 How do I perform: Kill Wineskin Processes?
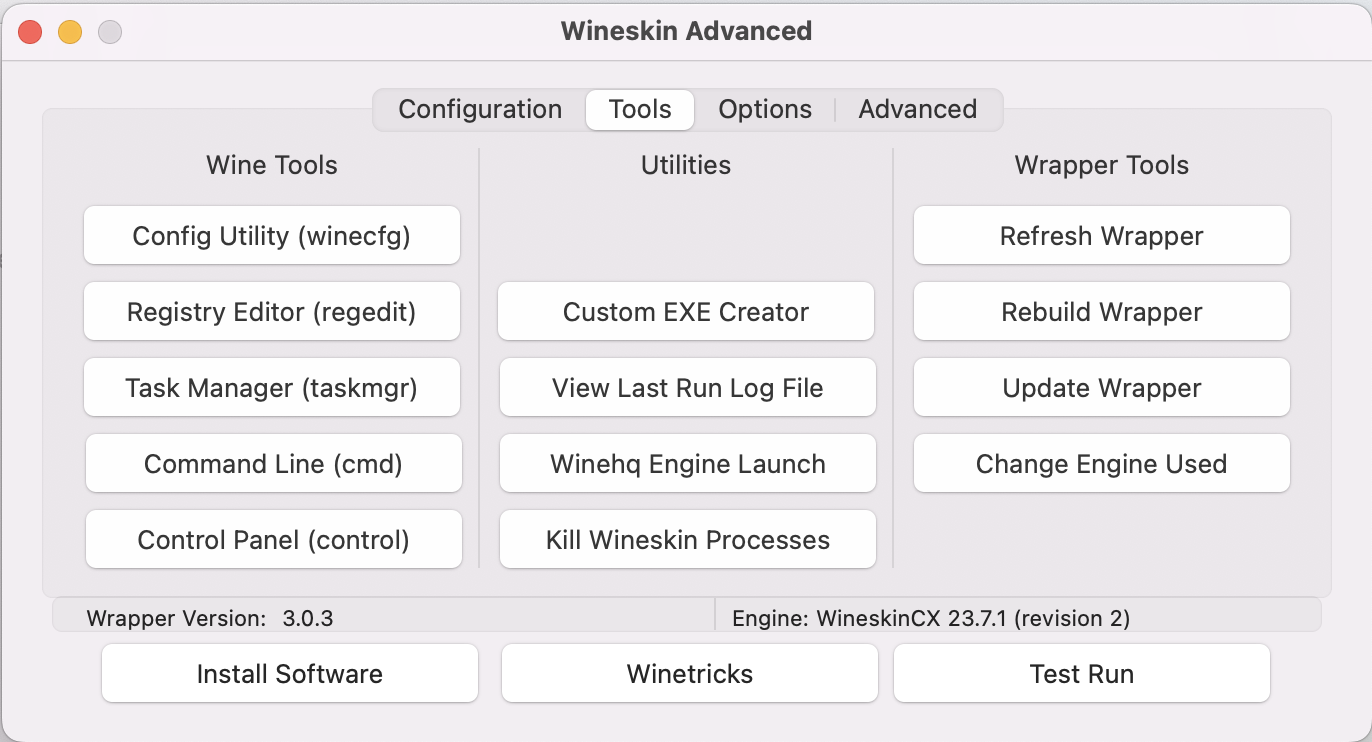point(688,540)
